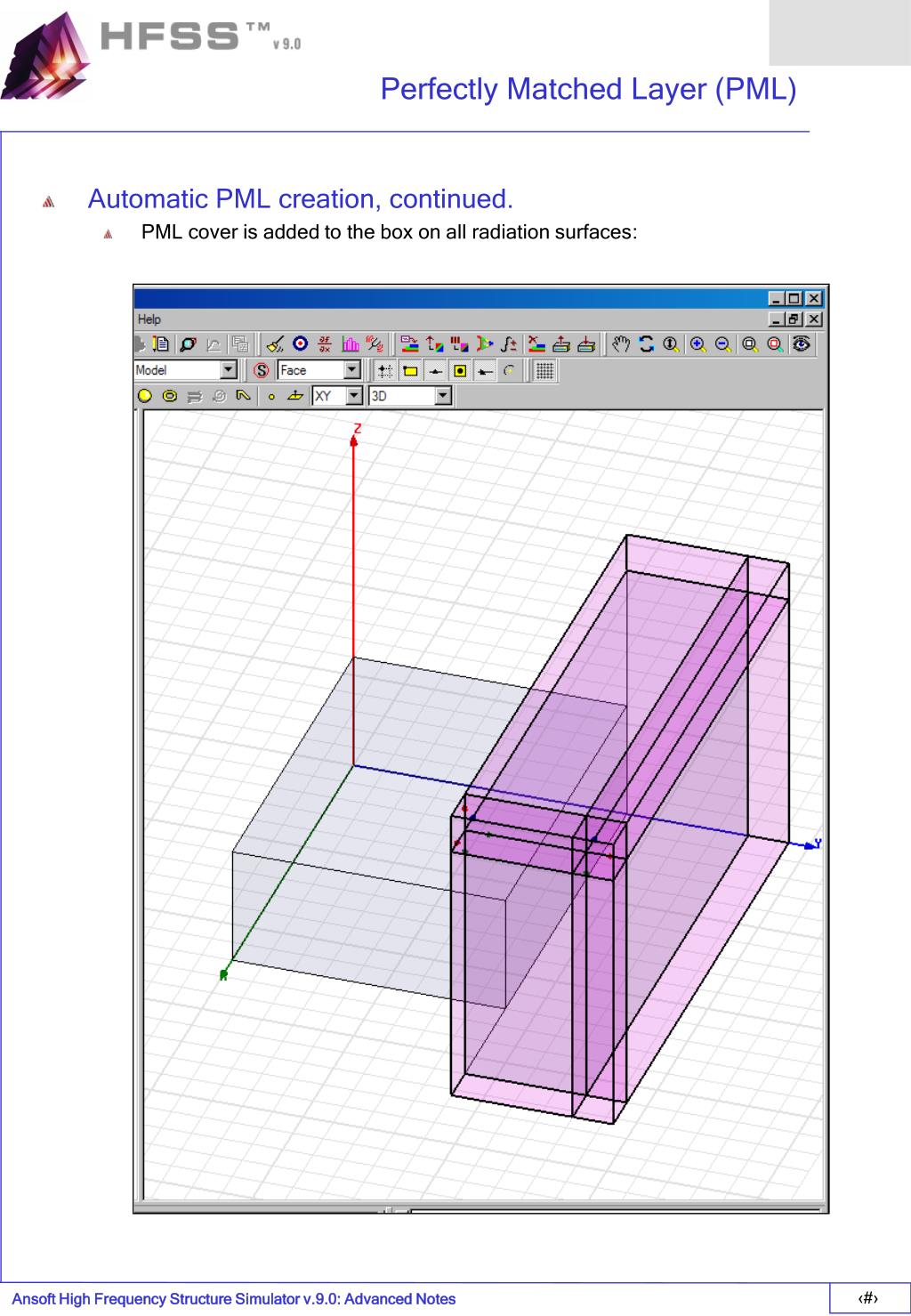911x1316 pixels.
Task: Close the HFSS application window
Action: 814,298
